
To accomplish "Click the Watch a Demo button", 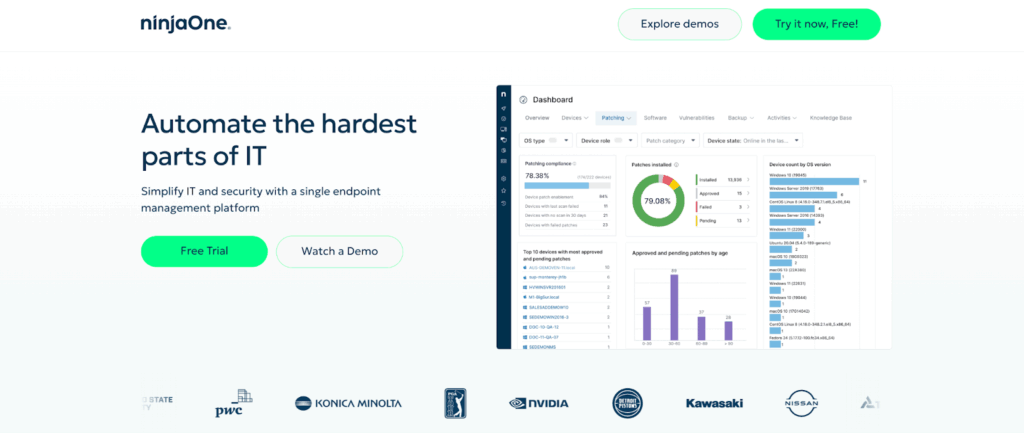I will point(339,251).
